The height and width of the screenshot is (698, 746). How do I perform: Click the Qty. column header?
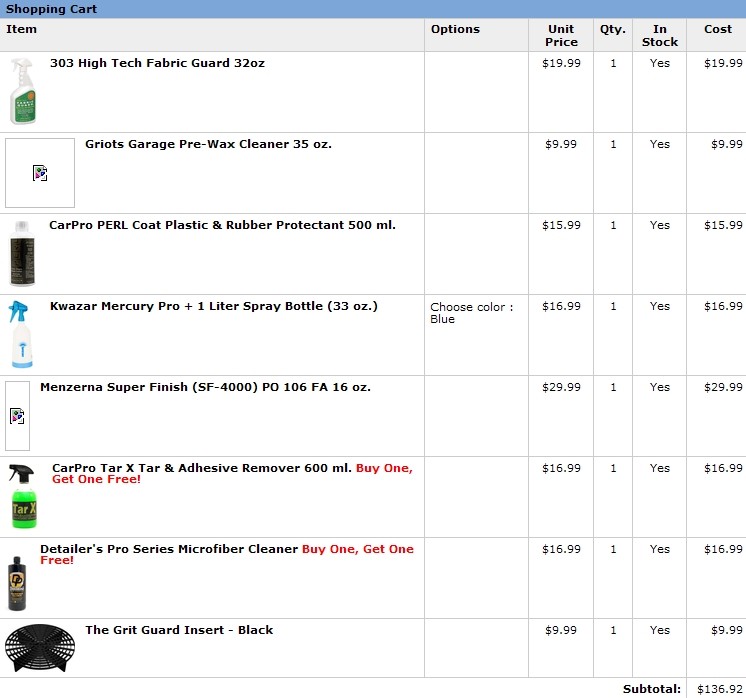click(x=613, y=29)
